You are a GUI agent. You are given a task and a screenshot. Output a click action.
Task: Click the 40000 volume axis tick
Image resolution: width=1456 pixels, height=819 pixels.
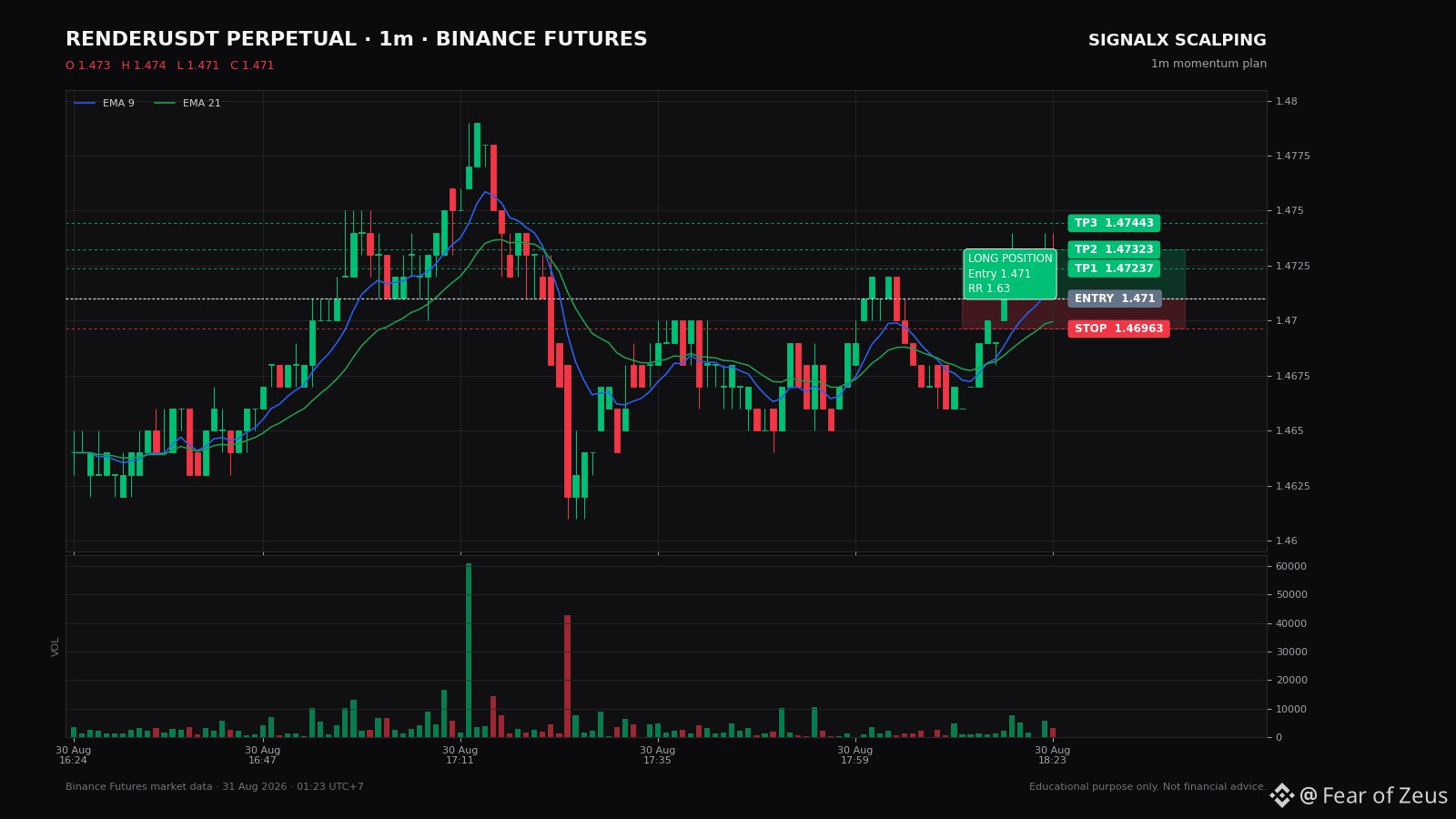(x=1291, y=623)
